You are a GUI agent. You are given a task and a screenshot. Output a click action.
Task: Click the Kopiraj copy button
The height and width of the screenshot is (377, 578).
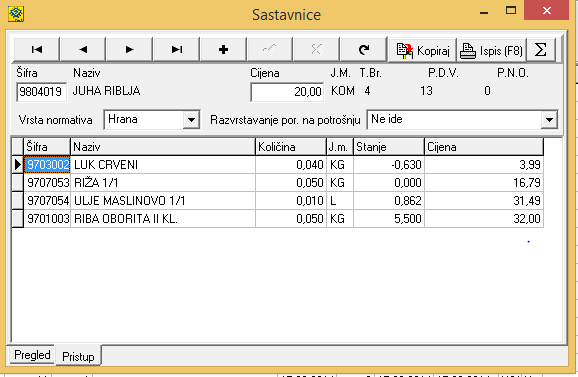coord(422,50)
